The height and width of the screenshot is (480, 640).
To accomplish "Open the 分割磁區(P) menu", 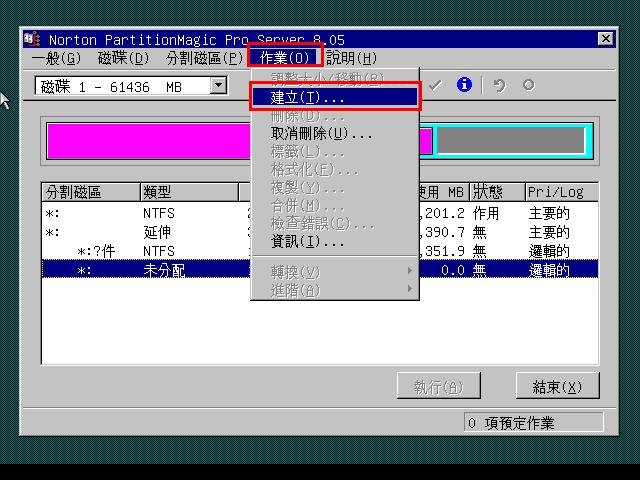I will tap(204, 58).
